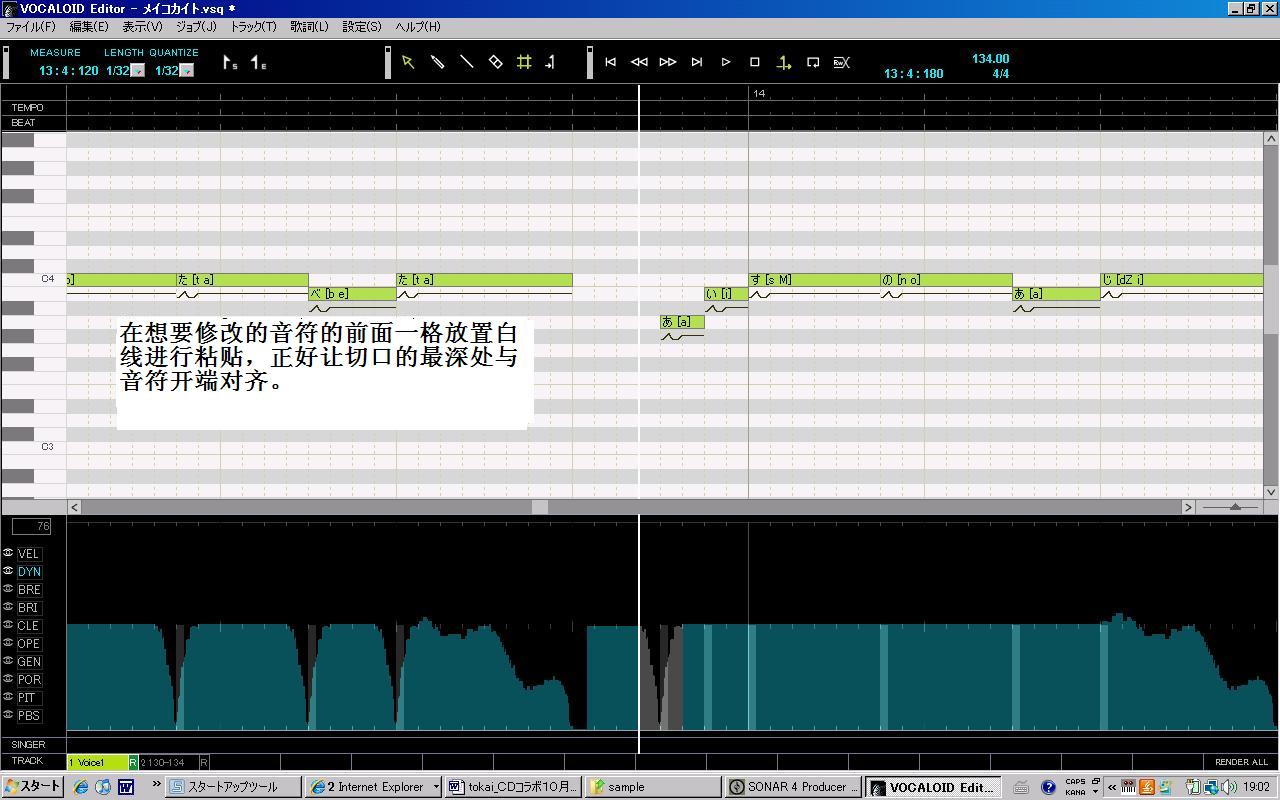Select the CLE parameter button
1280x800 pixels.
tap(29, 625)
